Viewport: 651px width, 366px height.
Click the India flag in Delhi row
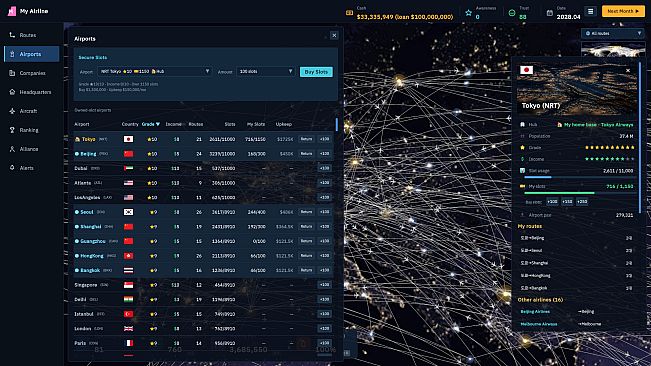pos(128,299)
